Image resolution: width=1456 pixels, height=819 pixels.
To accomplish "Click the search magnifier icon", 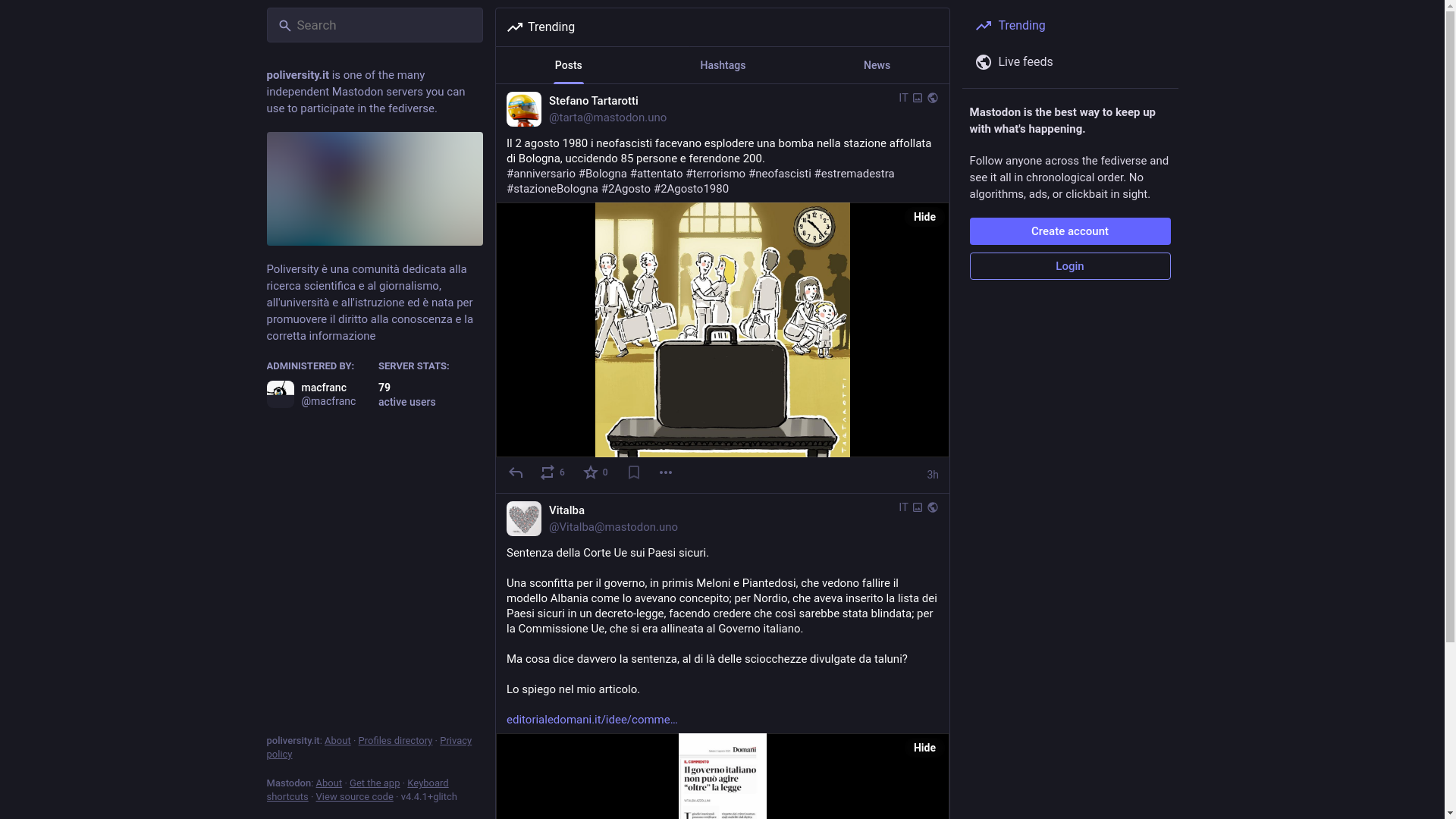I will [284, 26].
